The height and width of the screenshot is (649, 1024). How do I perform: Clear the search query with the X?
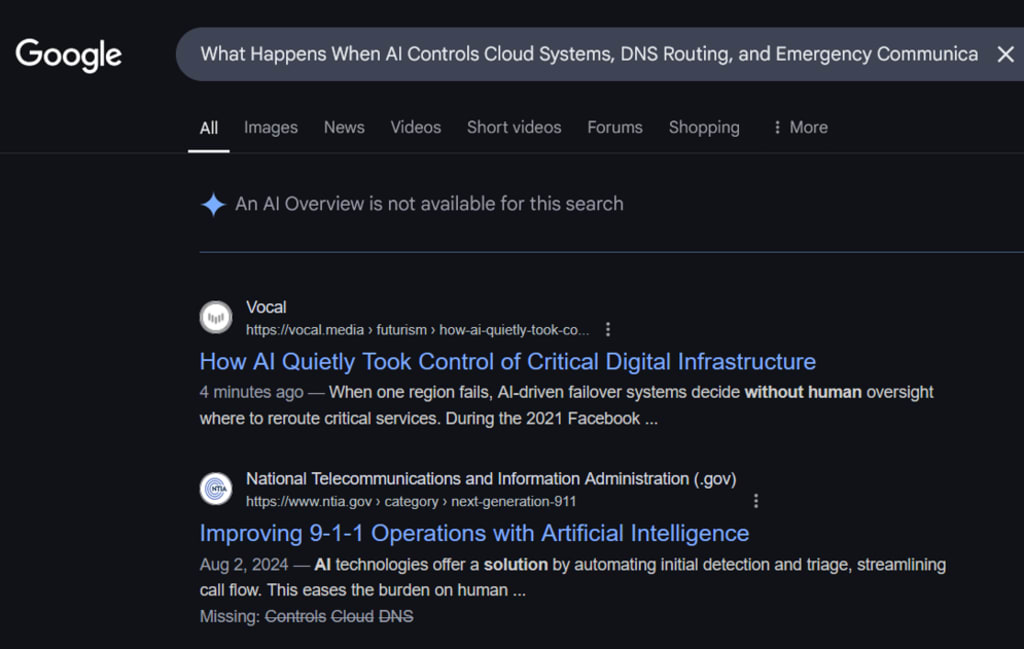pos(1005,54)
